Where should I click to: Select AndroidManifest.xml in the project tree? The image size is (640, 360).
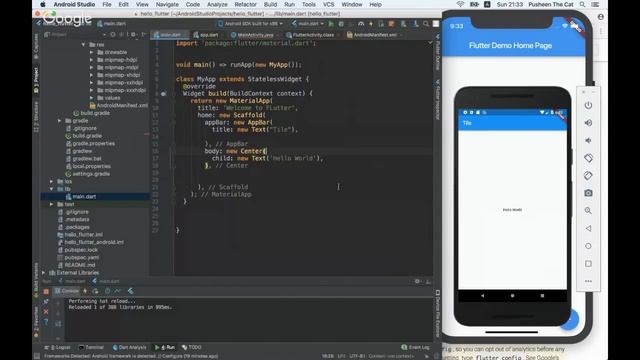pos(122,105)
